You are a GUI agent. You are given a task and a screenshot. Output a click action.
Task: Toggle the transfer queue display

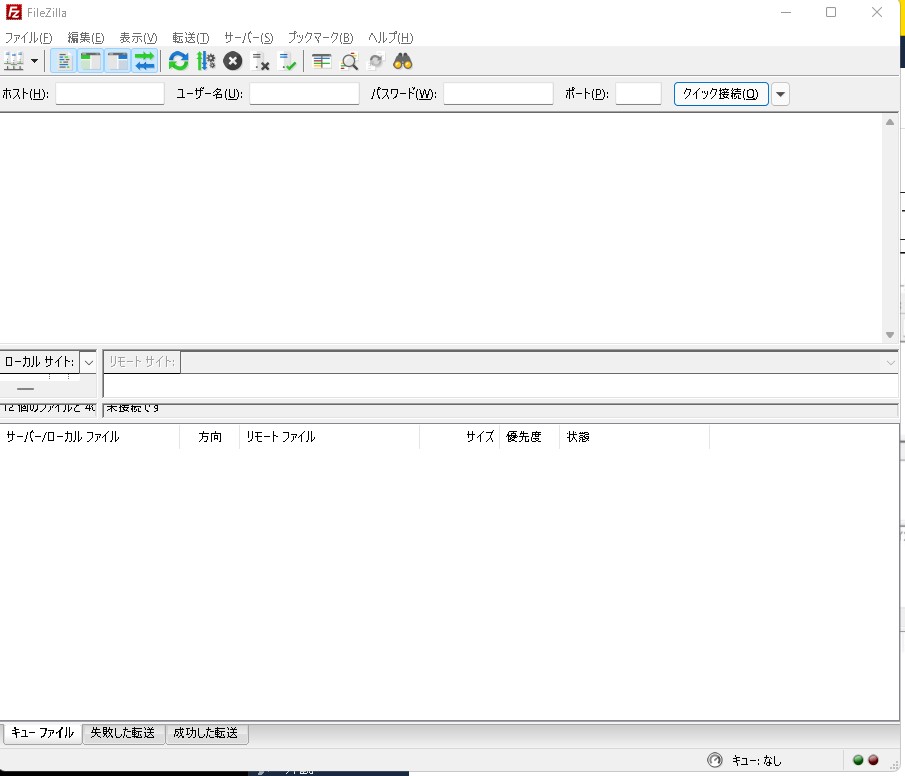coord(145,61)
